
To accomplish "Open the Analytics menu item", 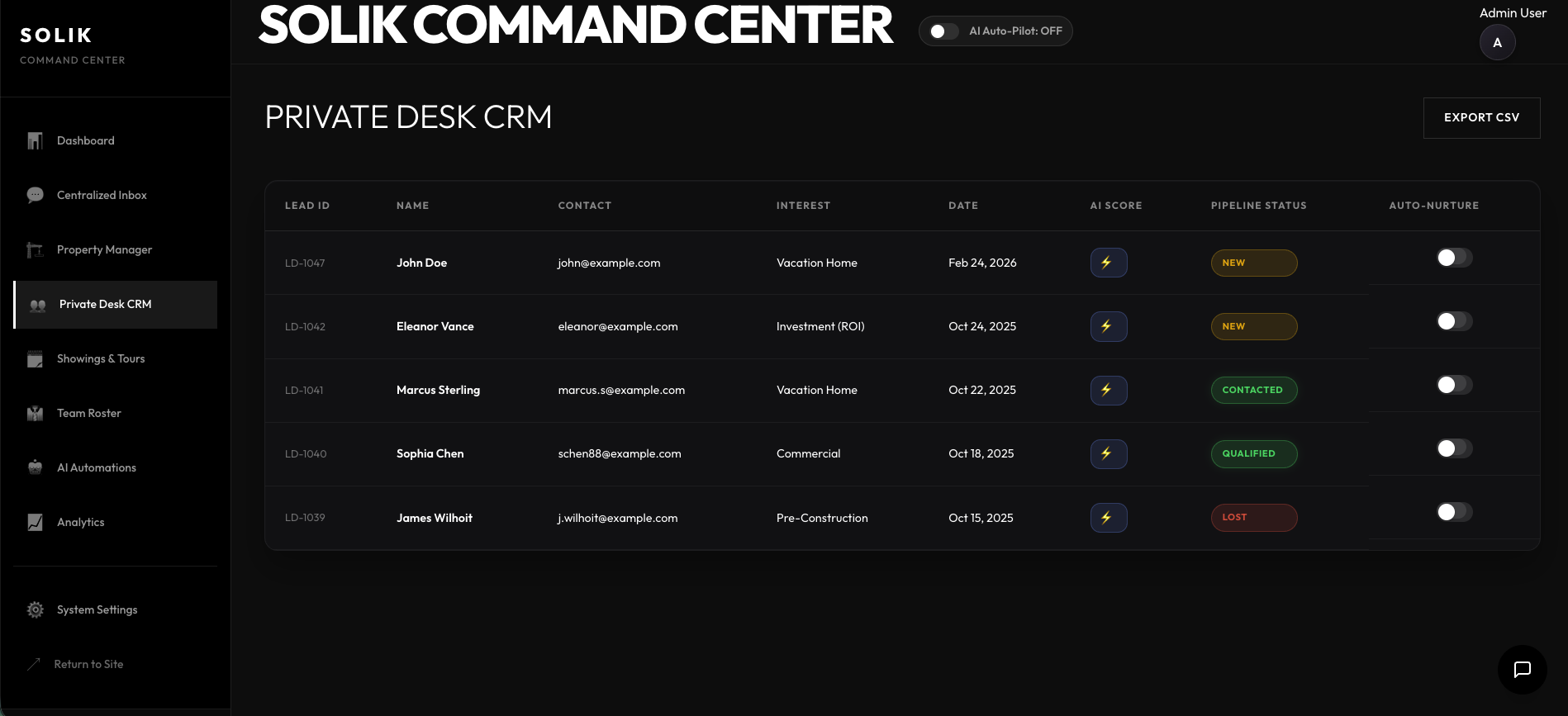I will point(116,523).
